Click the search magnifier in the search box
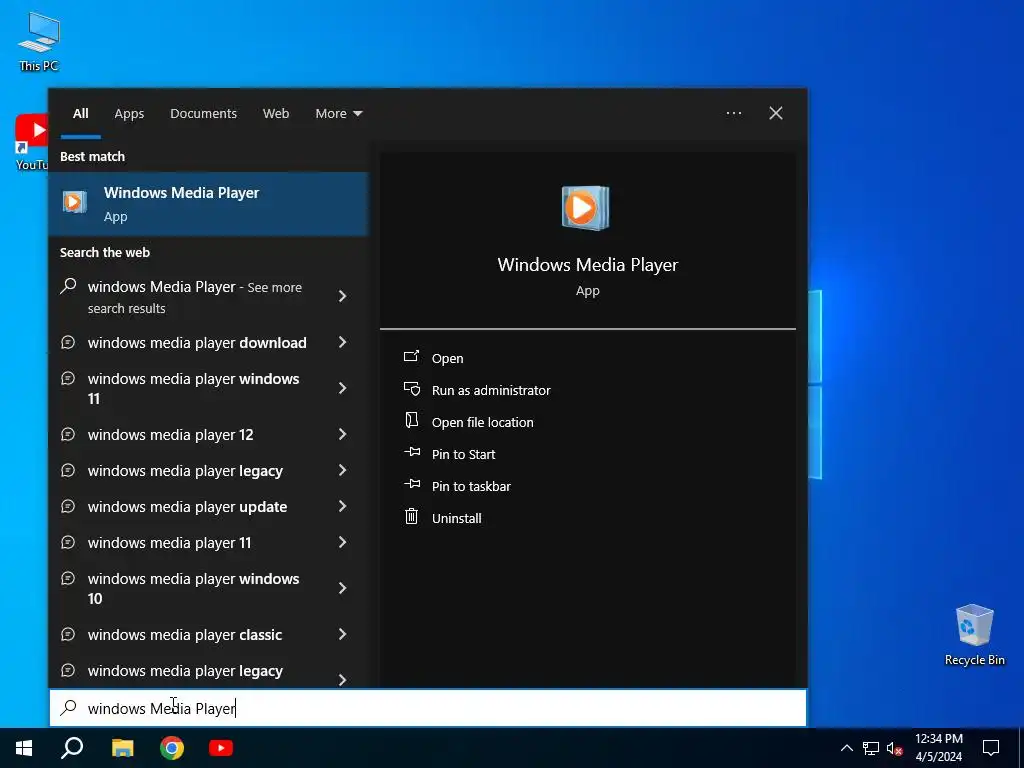The height and width of the screenshot is (768, 1024). tap(69, 707)
